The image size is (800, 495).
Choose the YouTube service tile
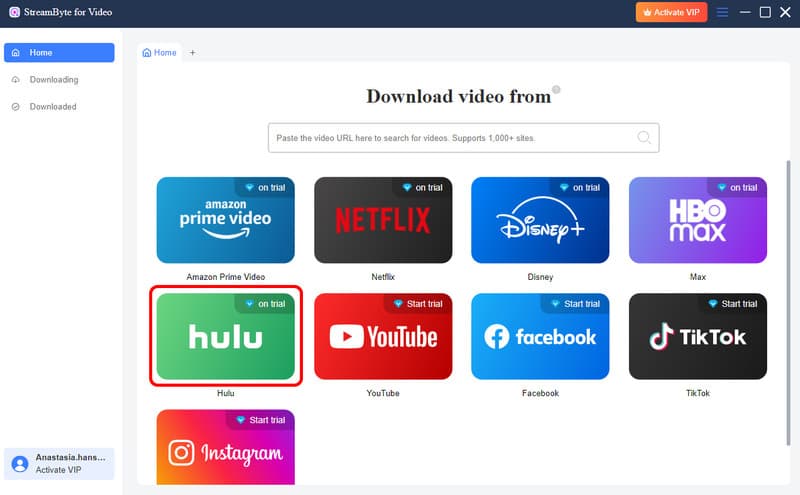383,336
